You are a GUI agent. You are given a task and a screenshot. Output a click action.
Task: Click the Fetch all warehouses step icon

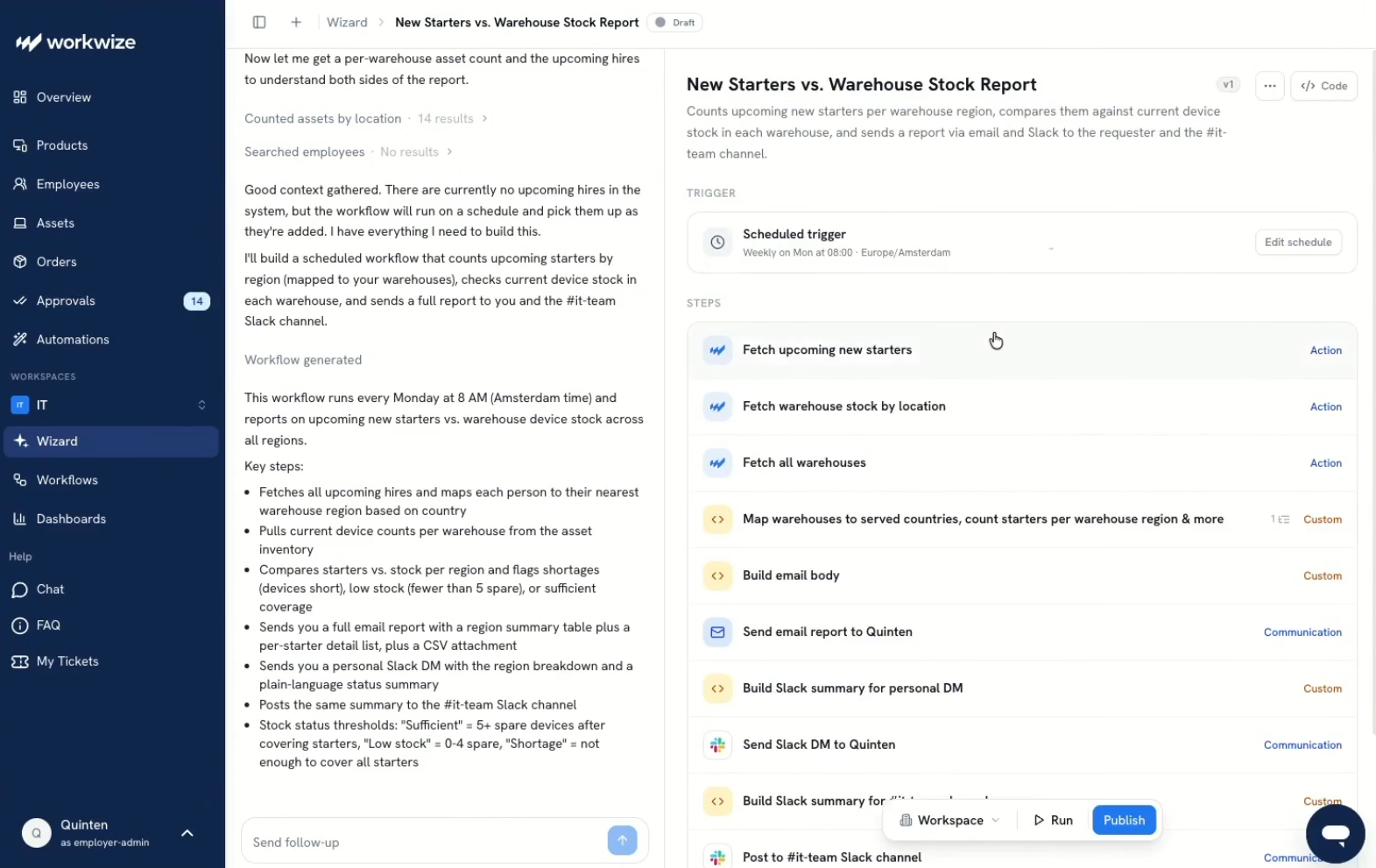click(717, 462)
